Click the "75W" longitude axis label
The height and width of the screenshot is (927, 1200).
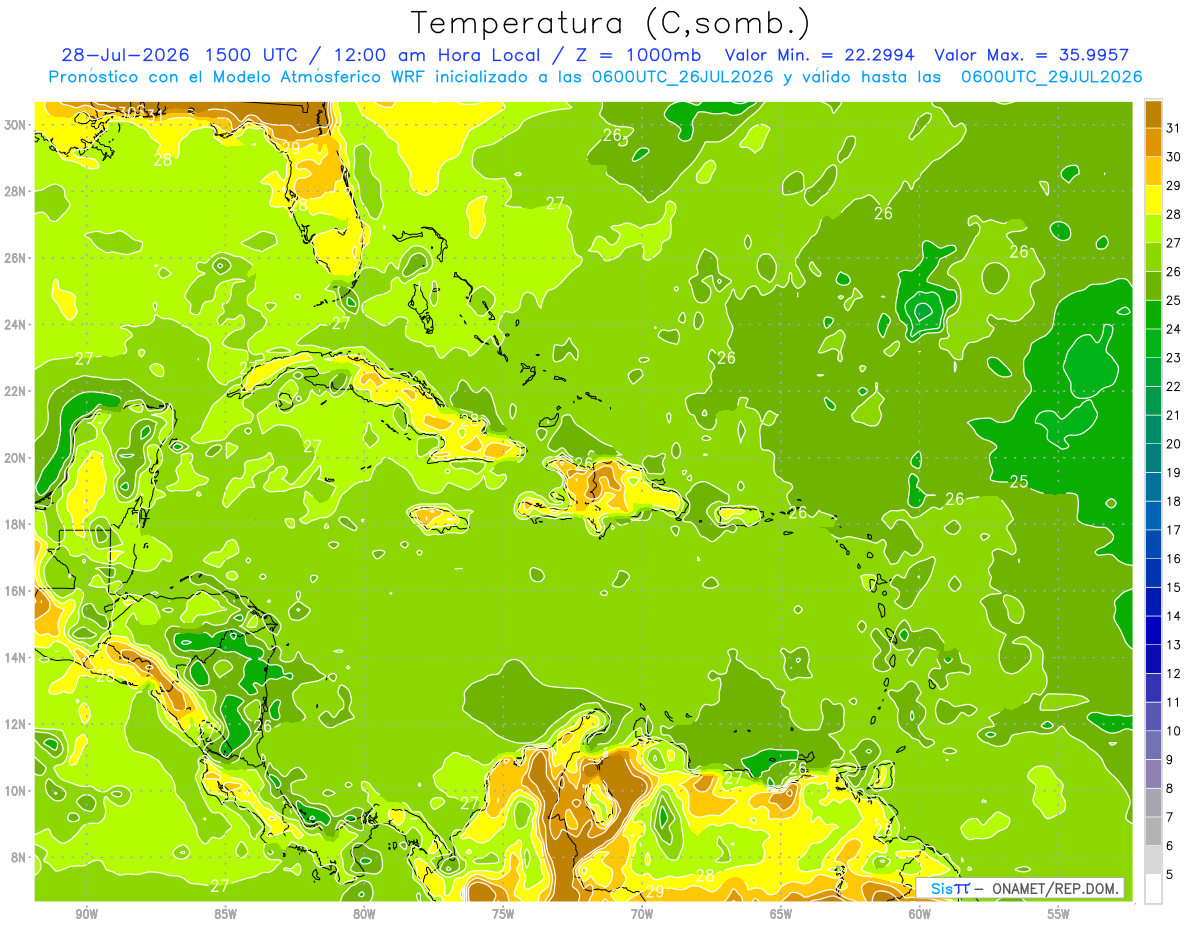(x=503, y=913)
